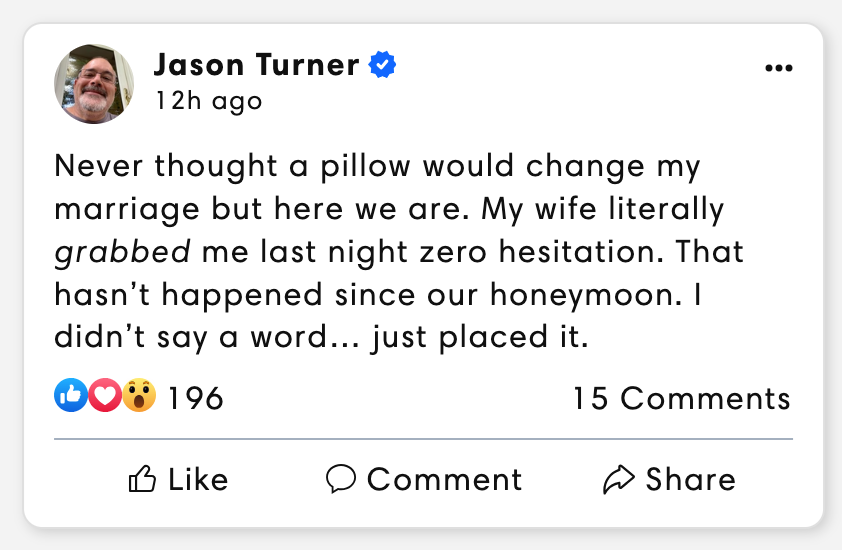Click the italic word "grabbed" in the post

(x=122, y=251)
